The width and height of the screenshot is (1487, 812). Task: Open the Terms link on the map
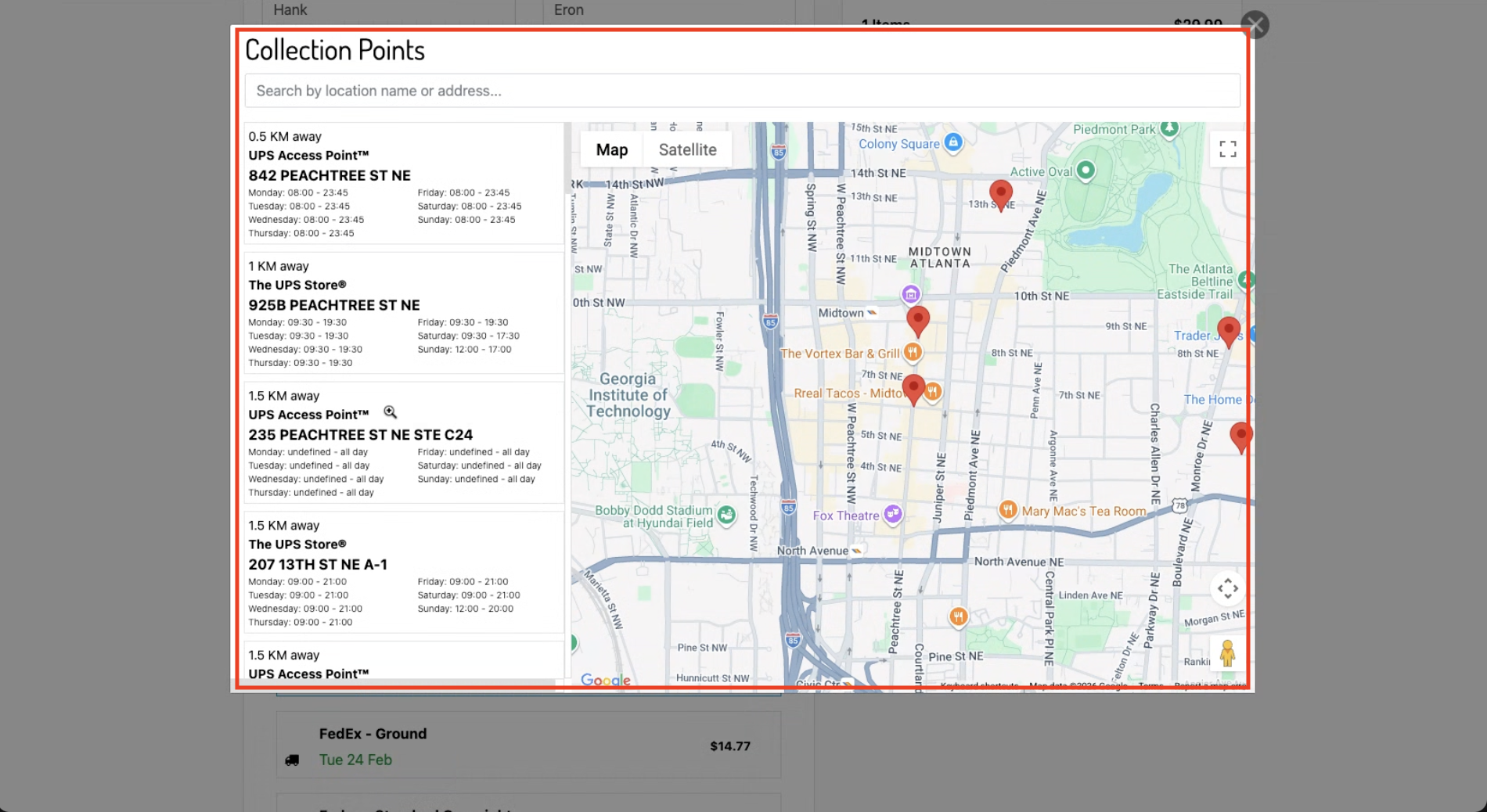point(1149,685)
